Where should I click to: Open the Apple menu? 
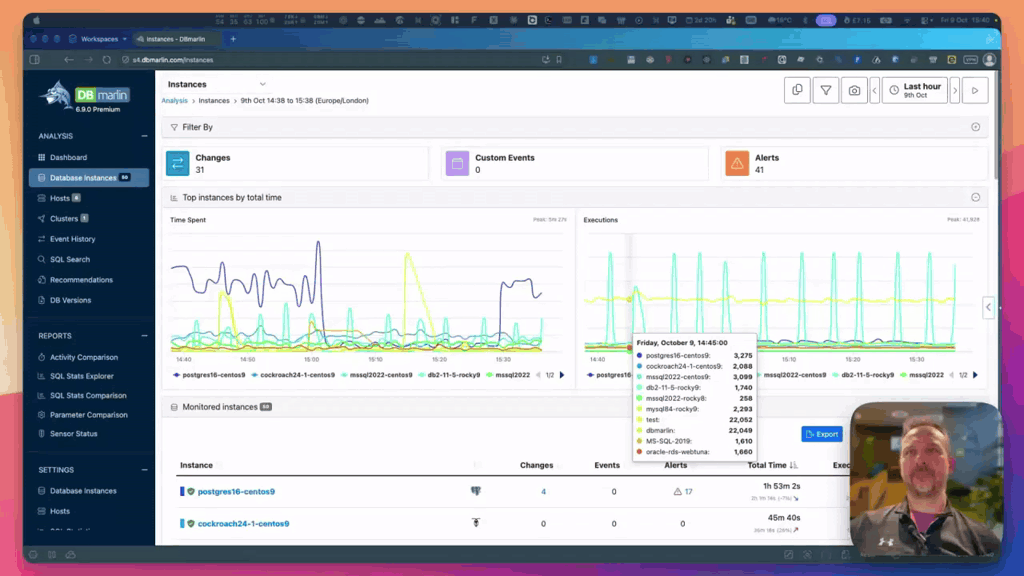coord(37,20)
